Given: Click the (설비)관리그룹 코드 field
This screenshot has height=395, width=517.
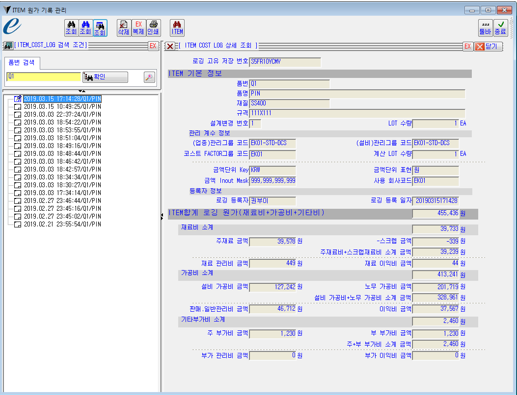Looking at the screenshot, I should coord(435,143).
